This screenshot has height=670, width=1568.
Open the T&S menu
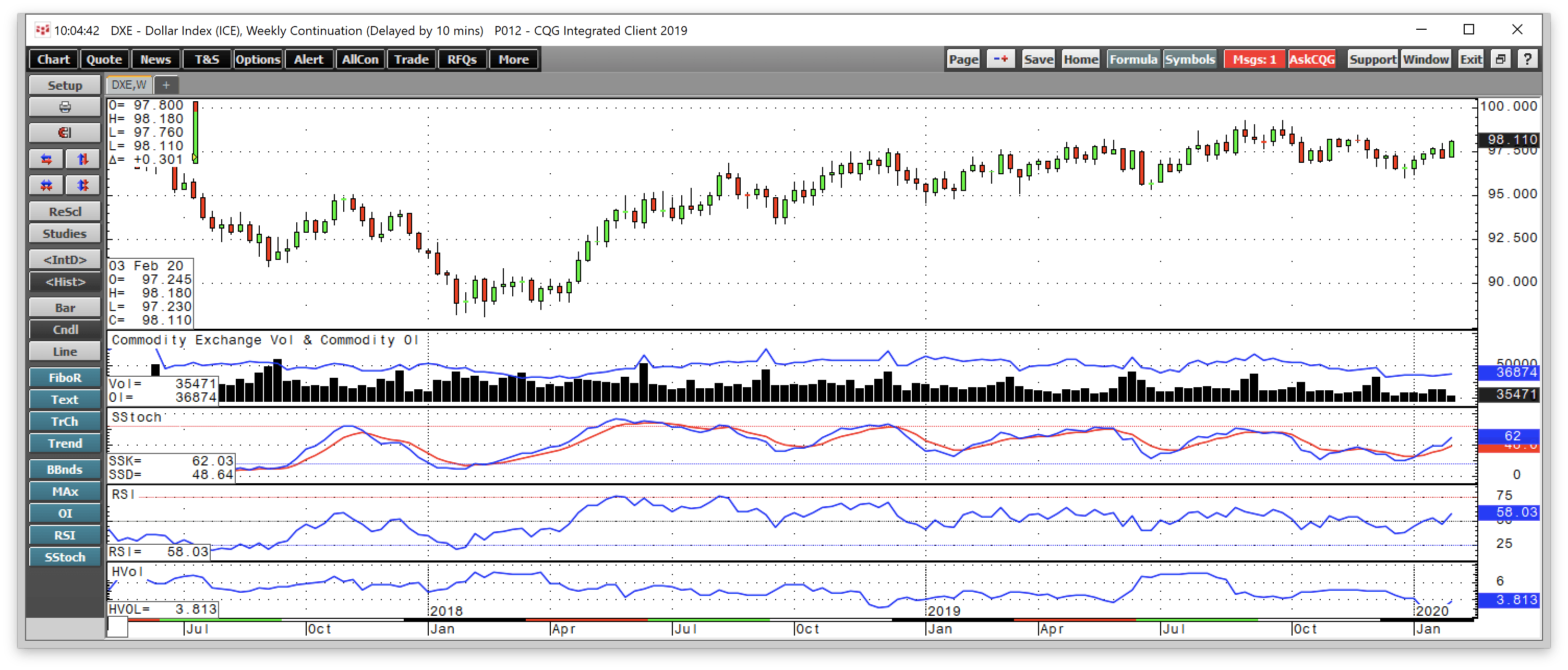(x=207, y=59)
